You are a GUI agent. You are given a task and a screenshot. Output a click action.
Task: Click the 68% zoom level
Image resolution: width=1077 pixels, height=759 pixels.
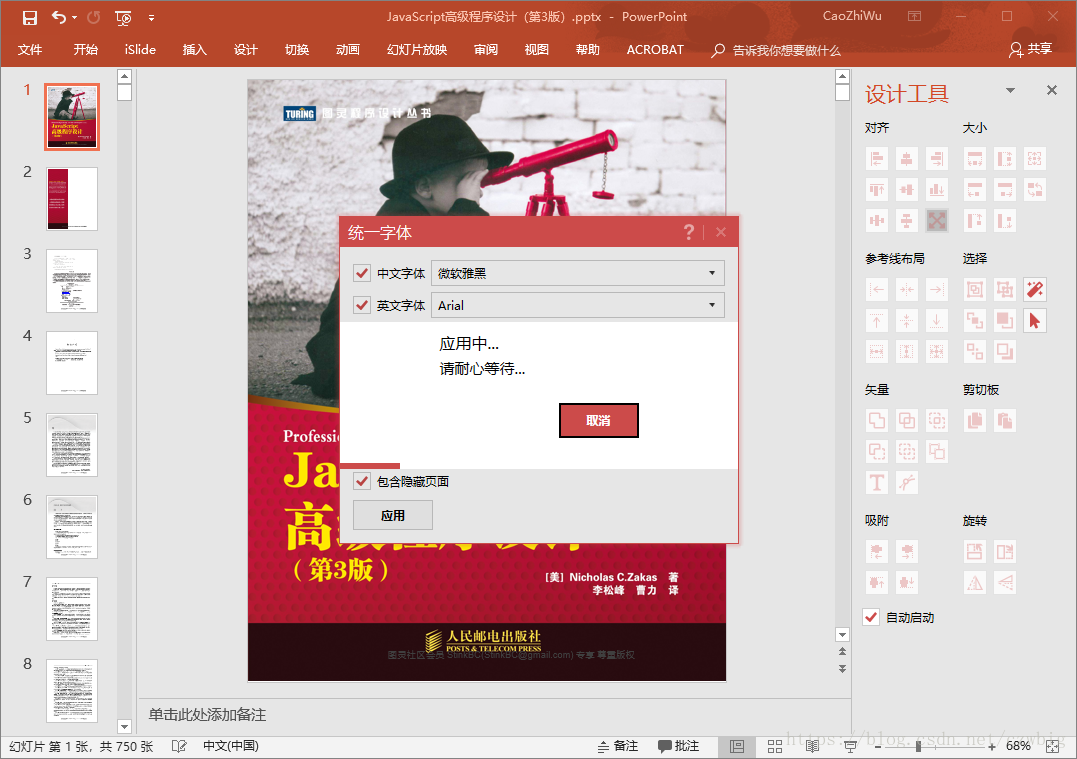pos(1018,746)
